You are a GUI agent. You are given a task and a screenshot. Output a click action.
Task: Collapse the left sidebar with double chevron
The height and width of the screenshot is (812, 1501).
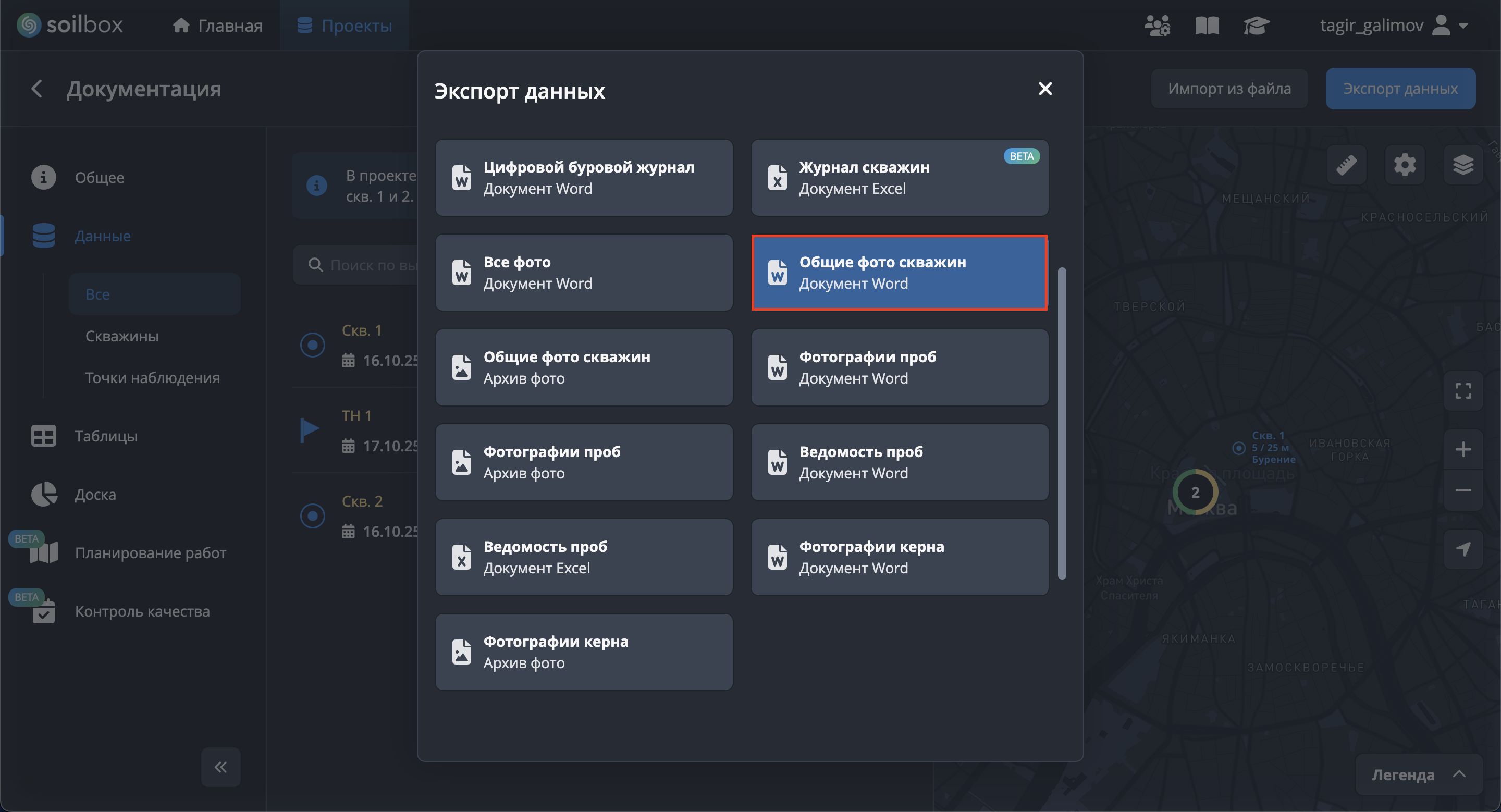coord(220,767)
